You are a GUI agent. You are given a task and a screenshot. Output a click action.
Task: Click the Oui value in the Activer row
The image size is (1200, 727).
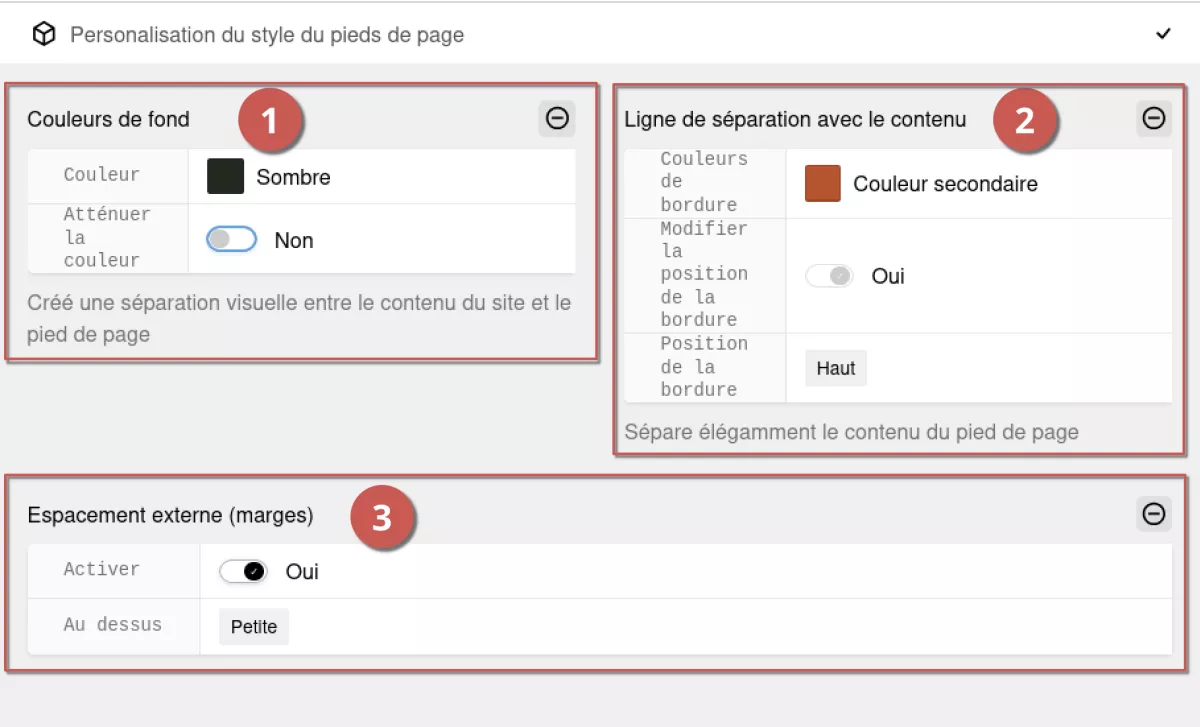302,572
